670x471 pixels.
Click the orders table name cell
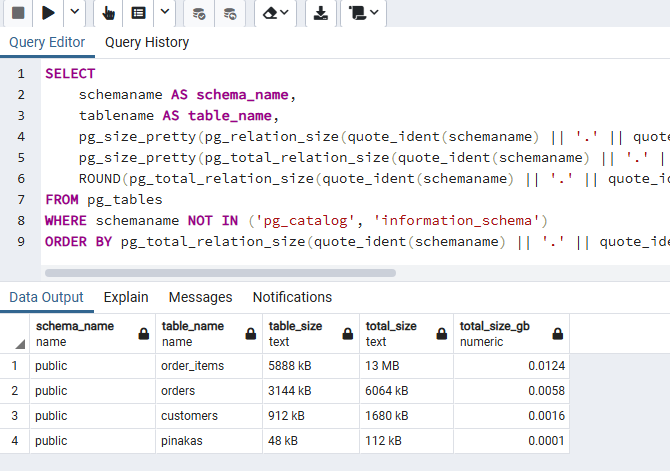[x=209, y=391]
